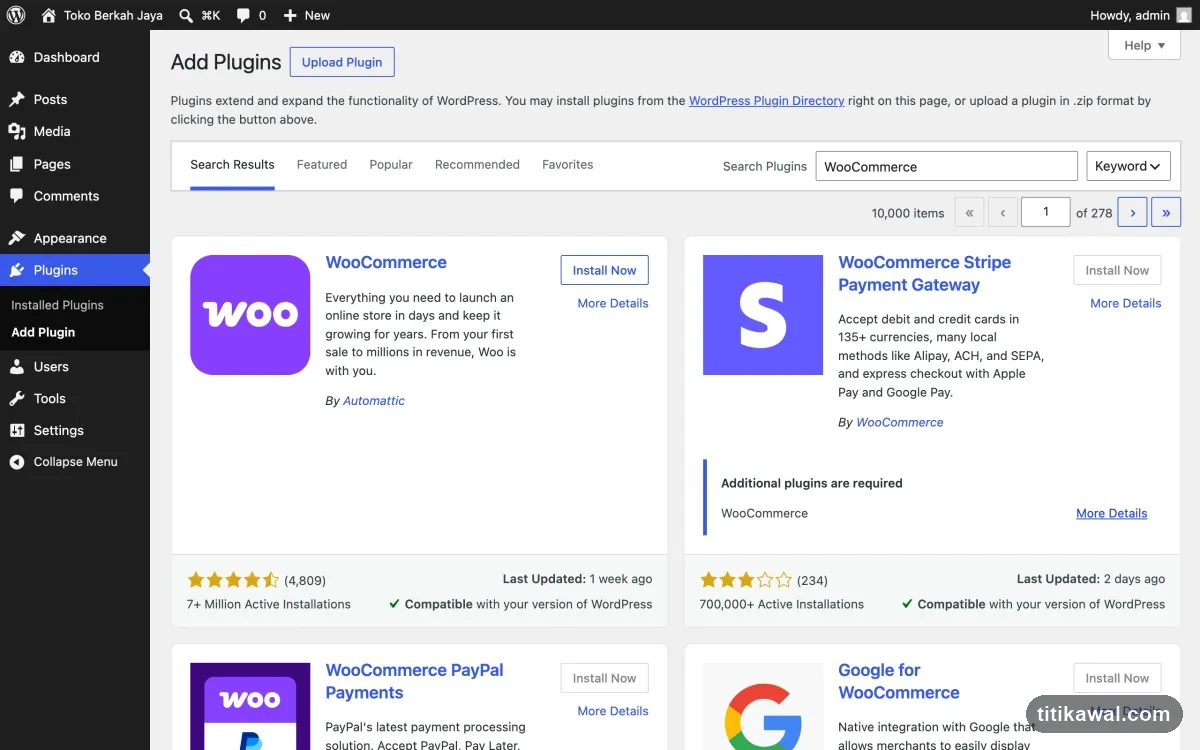
Task: Open More Details for required WooCommerce plugin
Action: click(1111, 513)
